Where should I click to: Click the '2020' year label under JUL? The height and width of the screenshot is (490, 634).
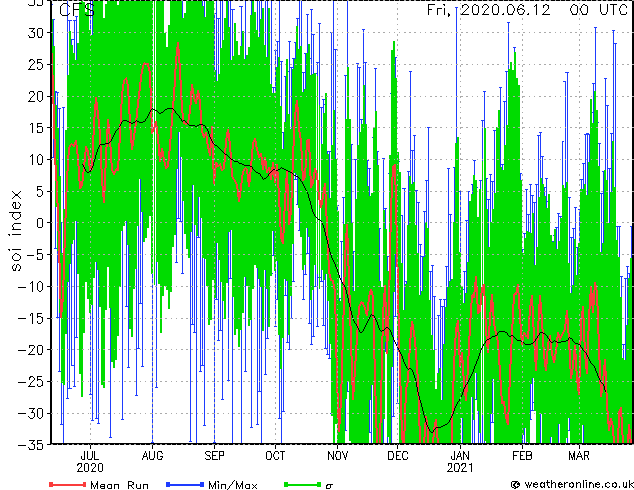(x=90, y=468)
